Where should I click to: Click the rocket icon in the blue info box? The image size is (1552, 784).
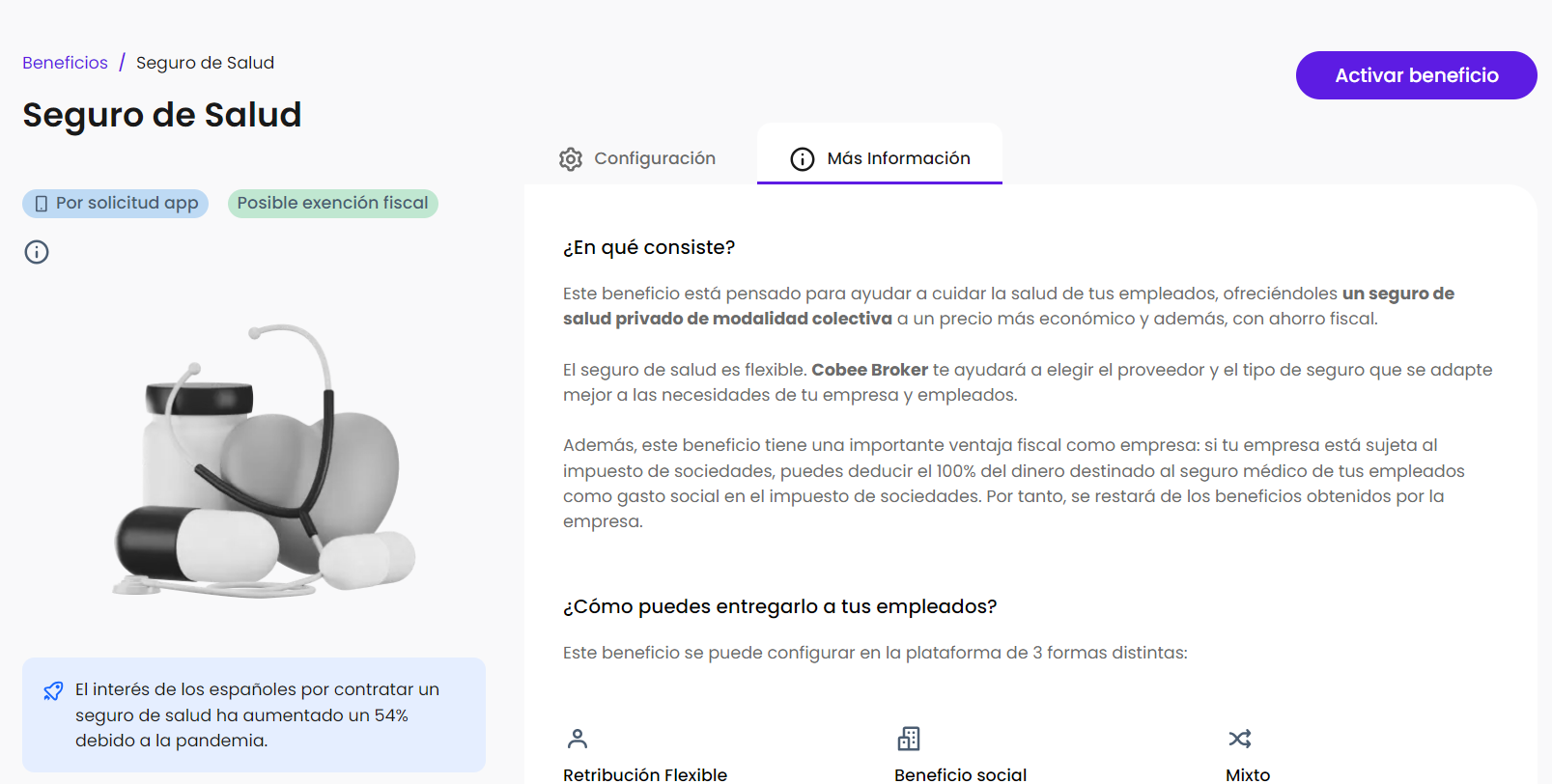(x=53, y=691)
